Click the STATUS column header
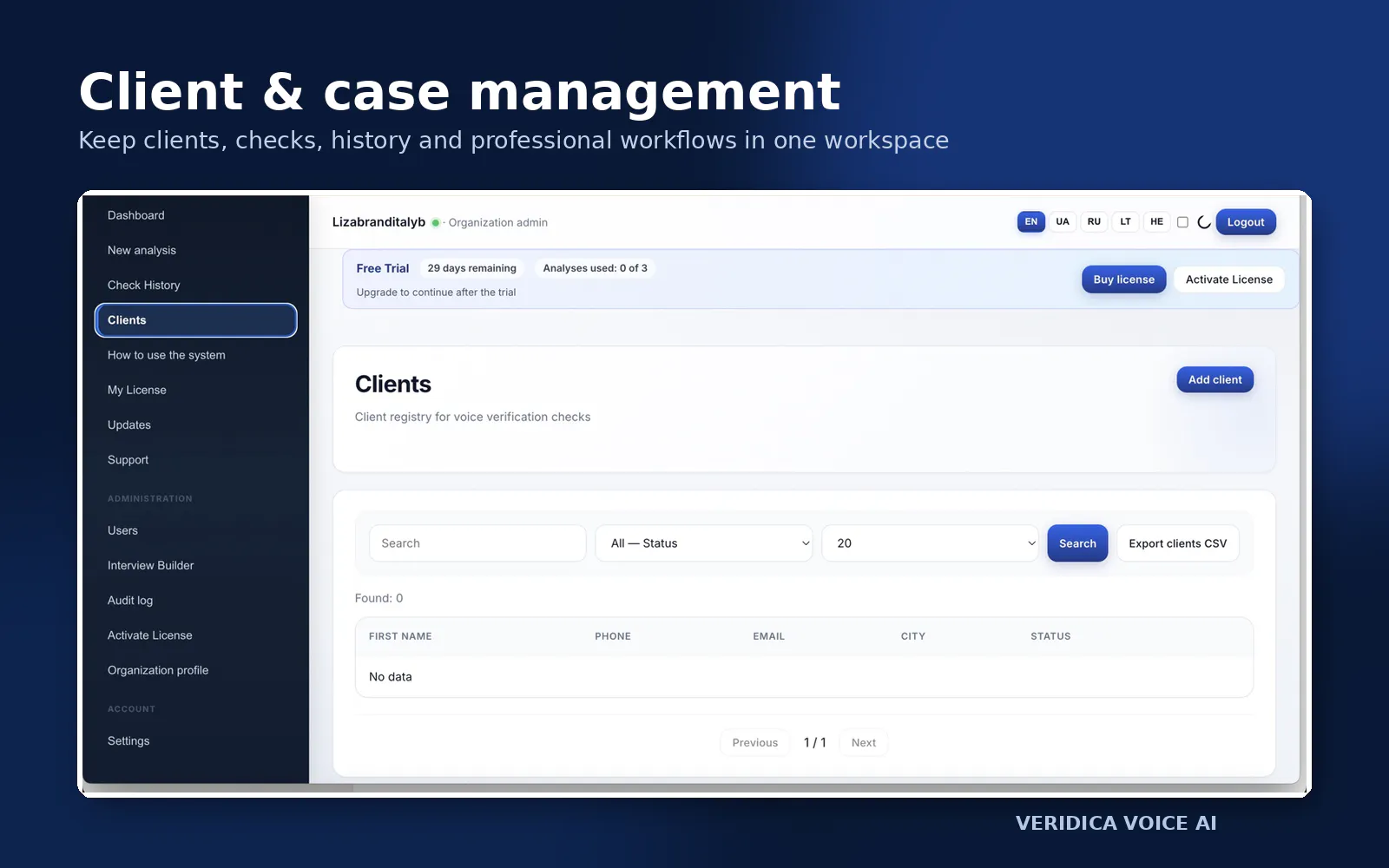Image resolution: width=1389 pixels, height=868 pixels. [x=1050, y=636]
